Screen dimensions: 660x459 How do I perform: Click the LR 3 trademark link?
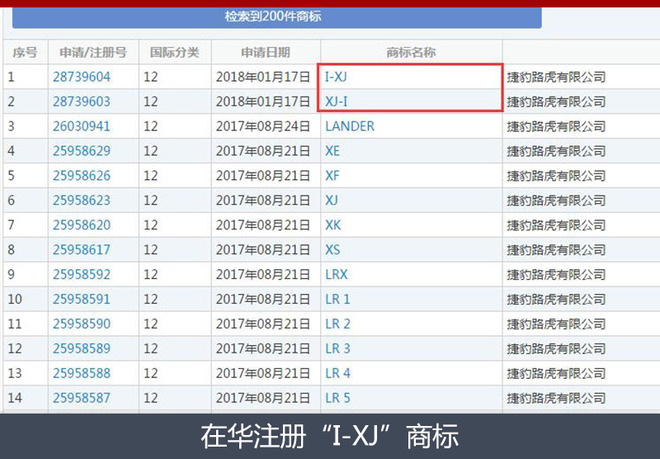pos(338,348)
